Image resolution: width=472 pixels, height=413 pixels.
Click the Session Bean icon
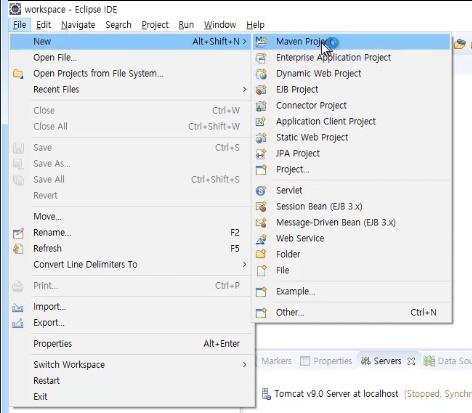point(261,207)
